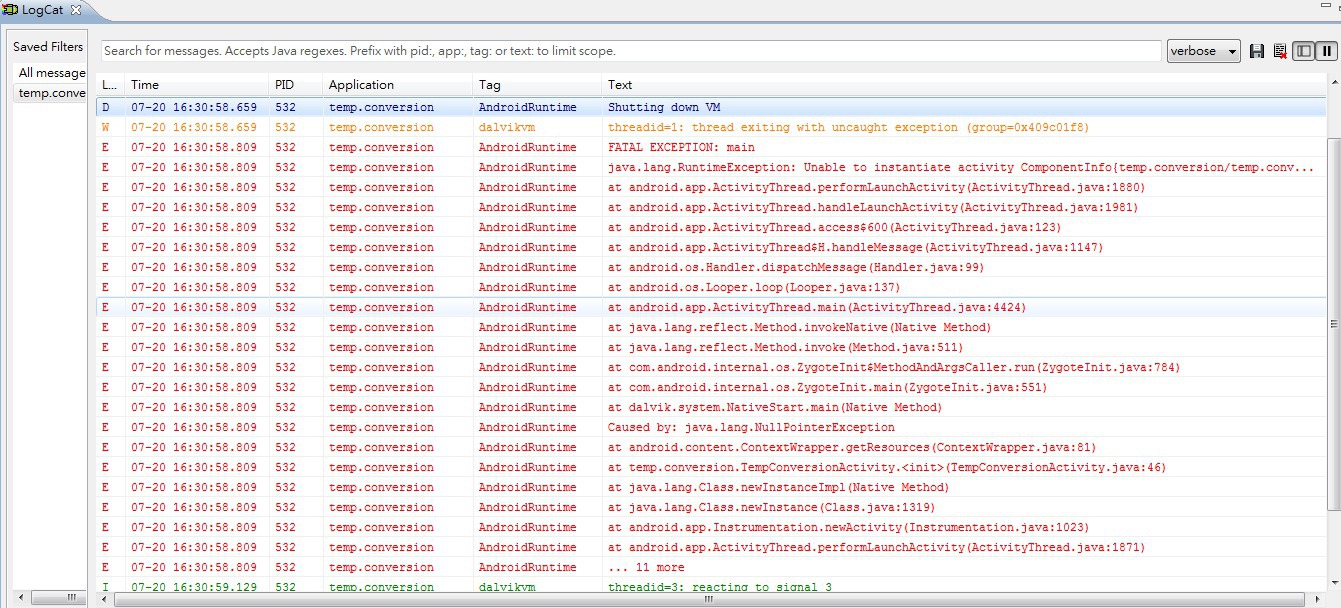The width and height of the screenshot is (1341, 608).
Task: Open the verbose log level dropdown
Action: (x=1203, y=51)
